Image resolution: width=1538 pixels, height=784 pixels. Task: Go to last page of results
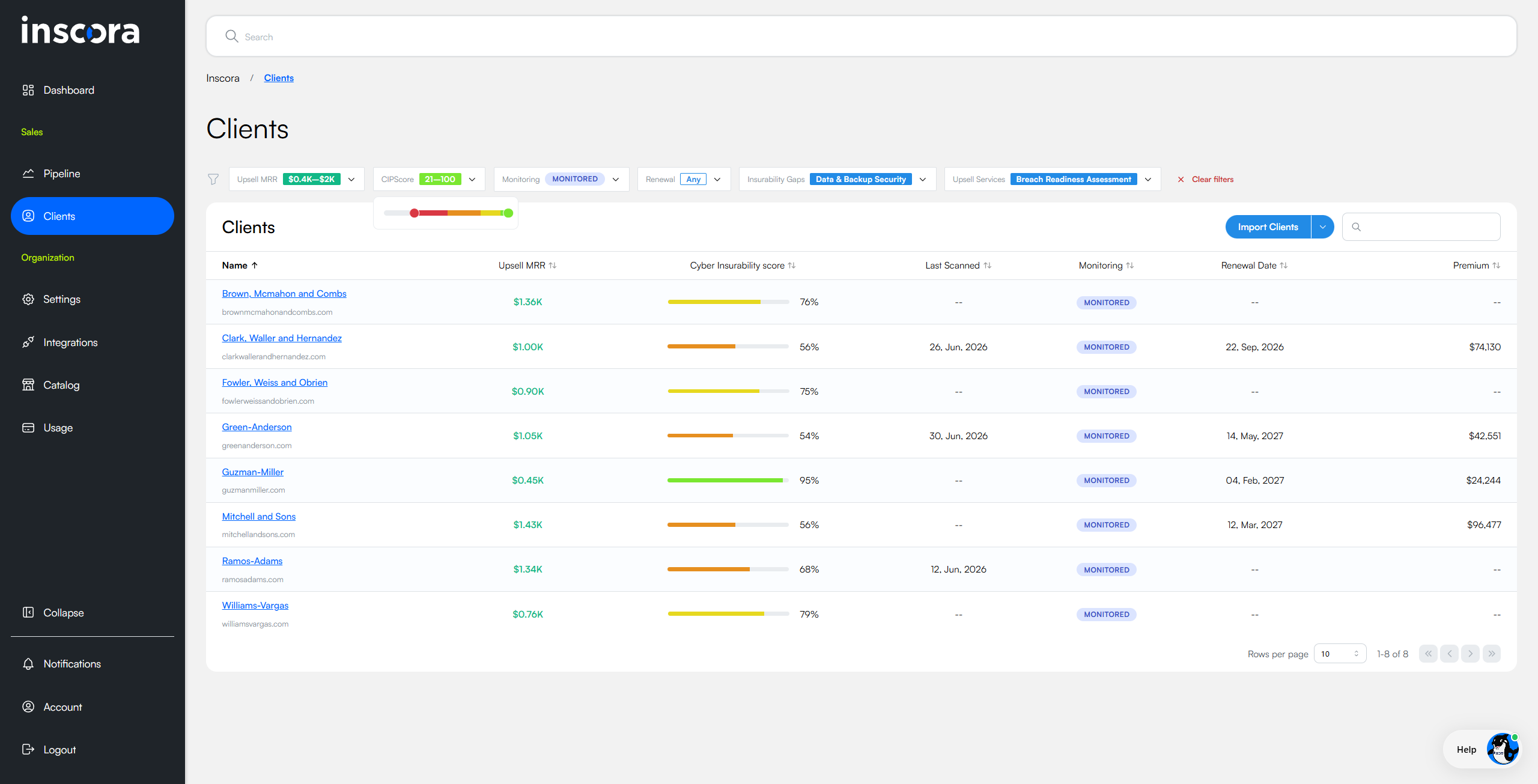tap(1492, 654)
